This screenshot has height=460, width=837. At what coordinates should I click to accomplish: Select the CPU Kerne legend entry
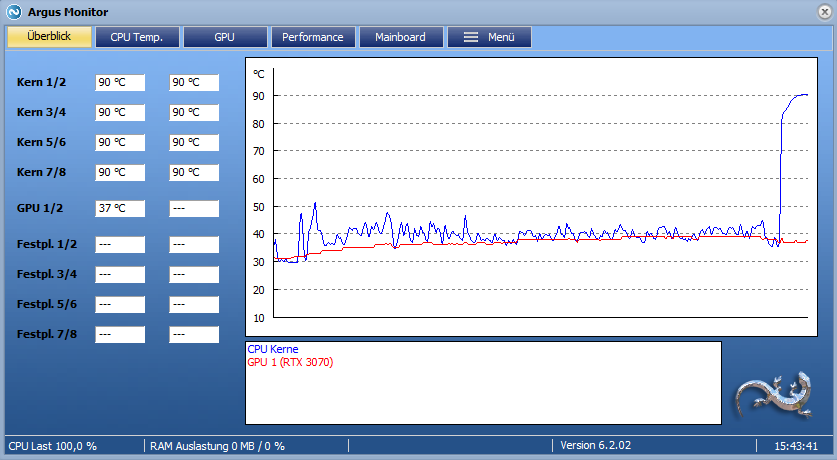click(273, 349)
